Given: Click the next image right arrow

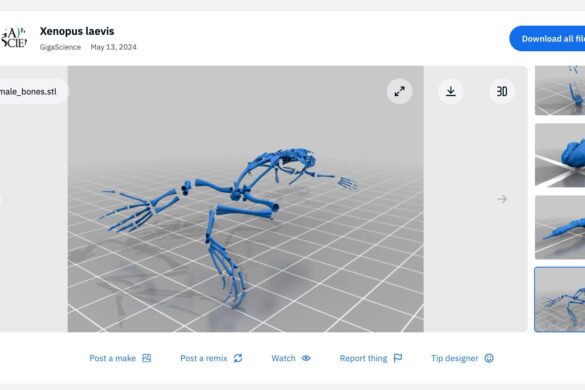Looking at the screenshot, I should (x=502, y=199).
